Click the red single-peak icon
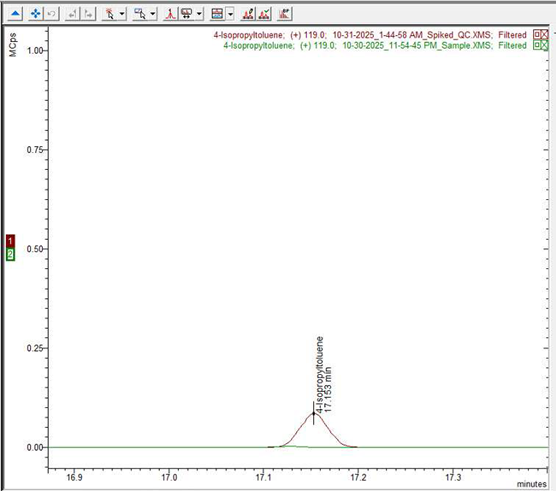The image size is (556, 491). point(171,14)
